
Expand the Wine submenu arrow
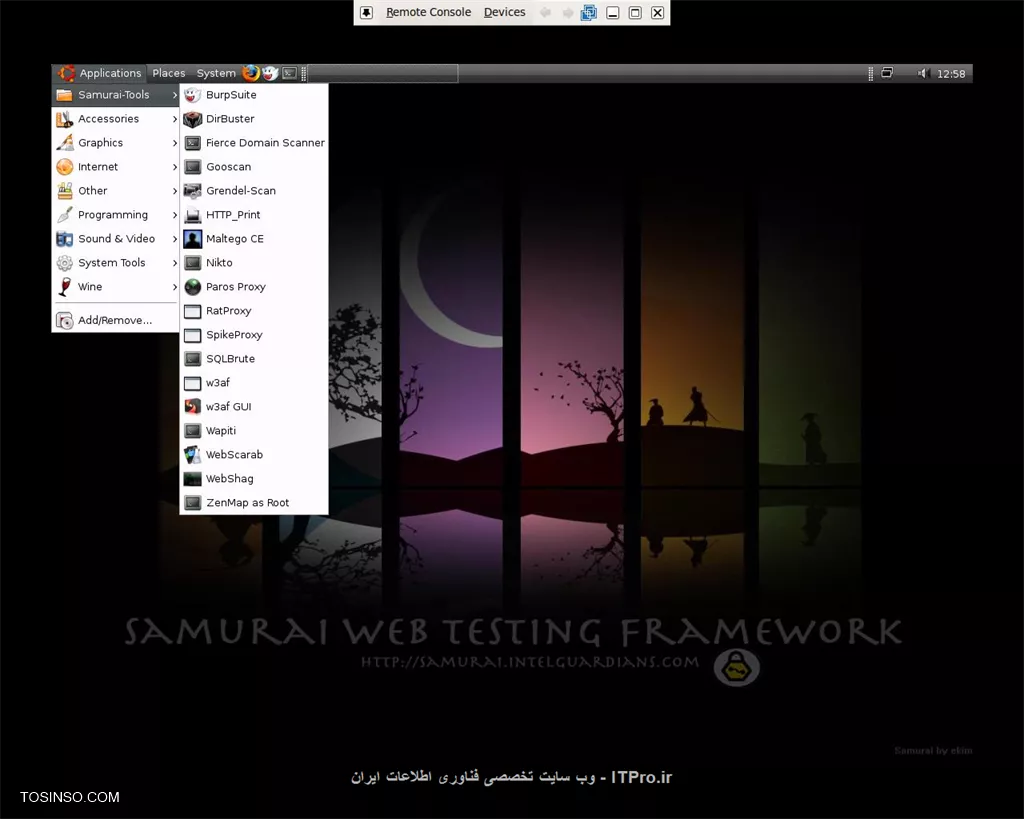coord(174,287)
